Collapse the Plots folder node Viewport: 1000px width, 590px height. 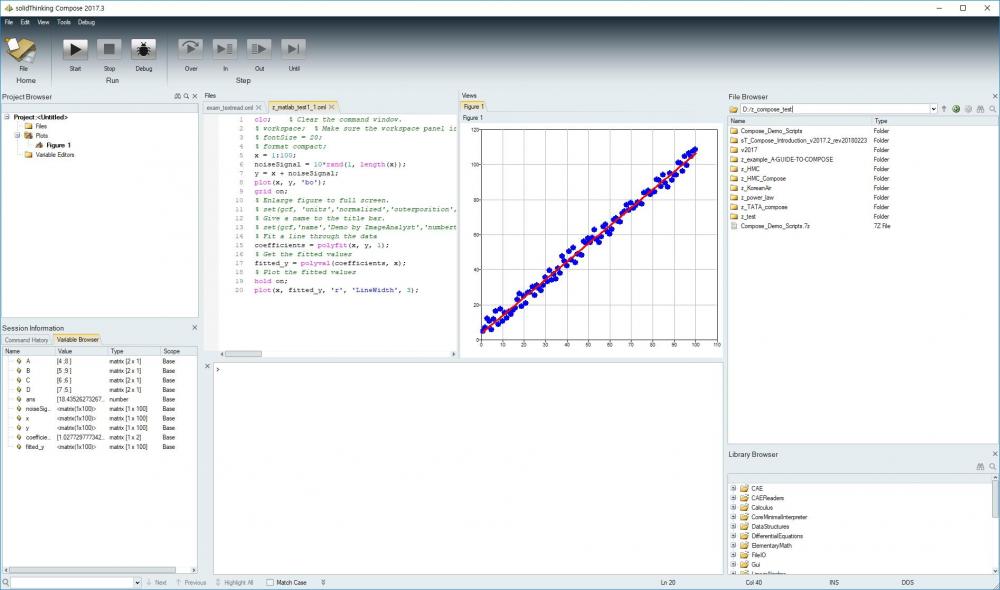[x=17, y=136]
